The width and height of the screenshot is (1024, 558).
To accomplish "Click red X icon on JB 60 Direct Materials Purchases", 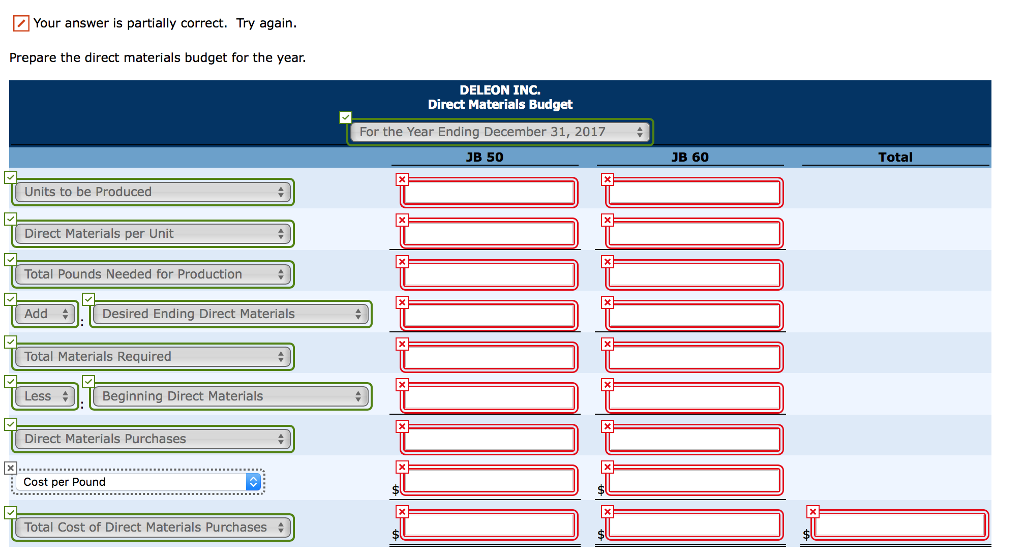I will tap(607, 426).
